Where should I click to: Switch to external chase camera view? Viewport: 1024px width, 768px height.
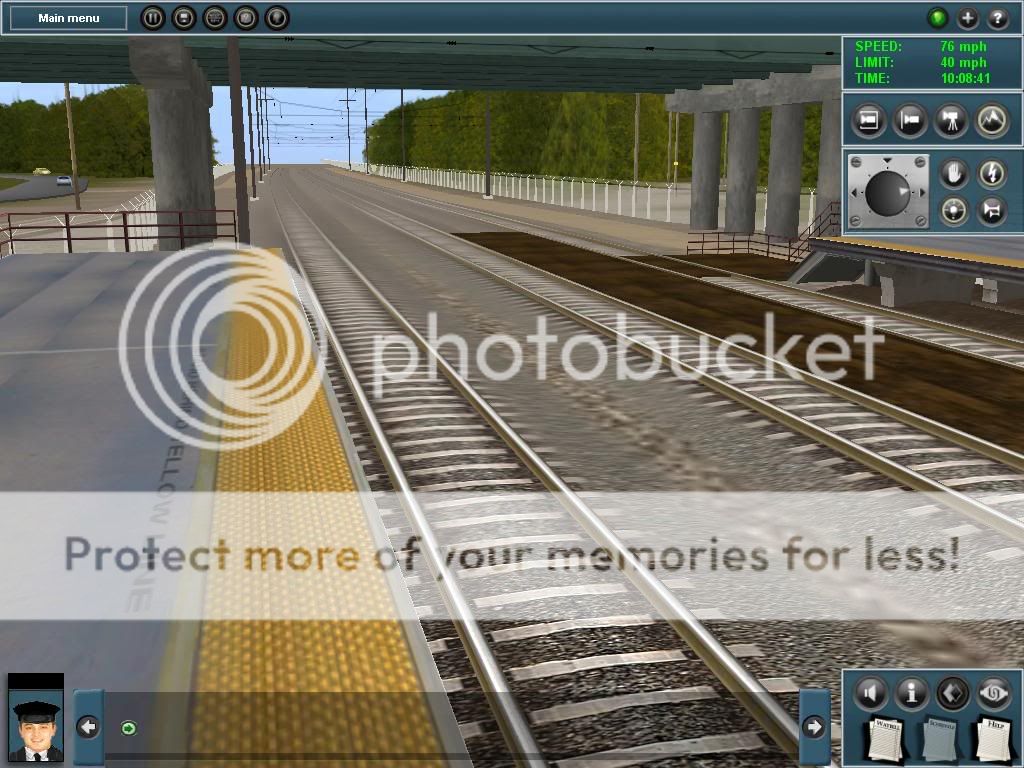(x=910, y=121)
